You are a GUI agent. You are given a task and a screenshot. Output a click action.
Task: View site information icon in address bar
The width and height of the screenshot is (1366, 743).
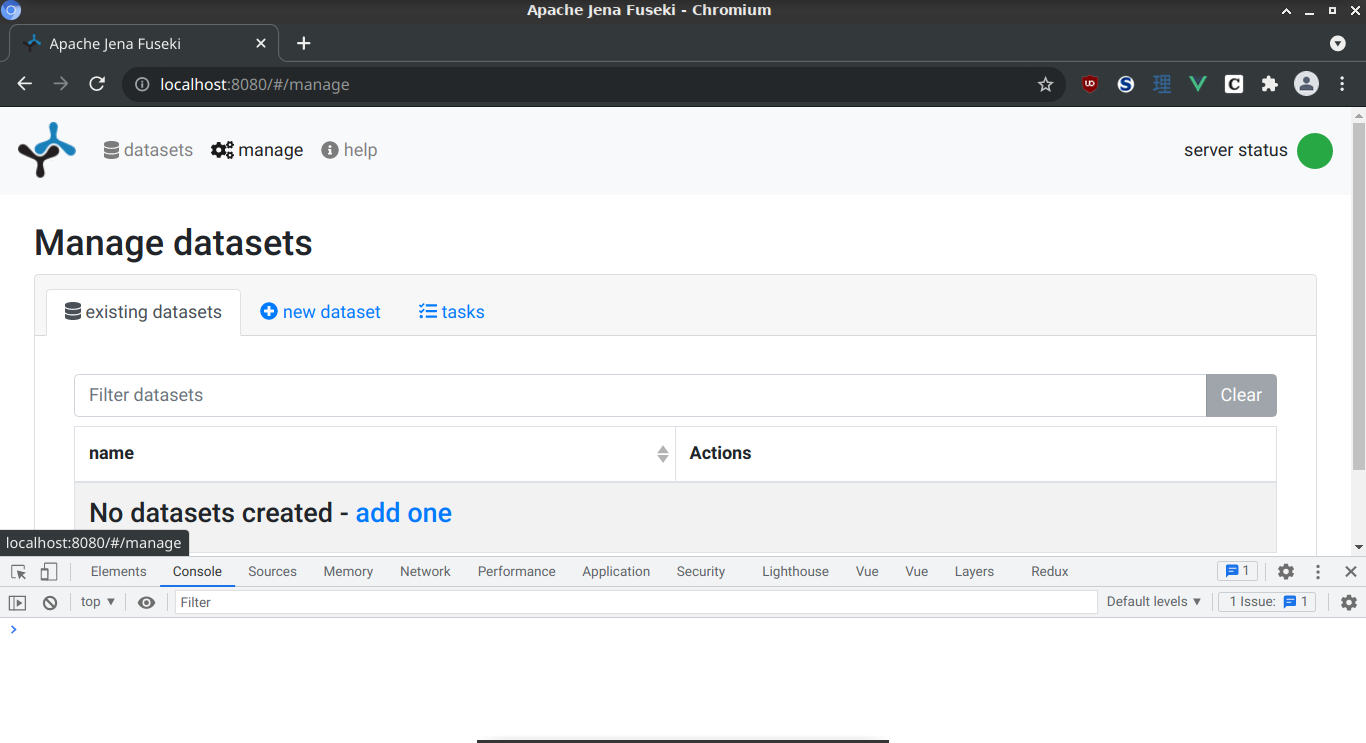(142, 84)
